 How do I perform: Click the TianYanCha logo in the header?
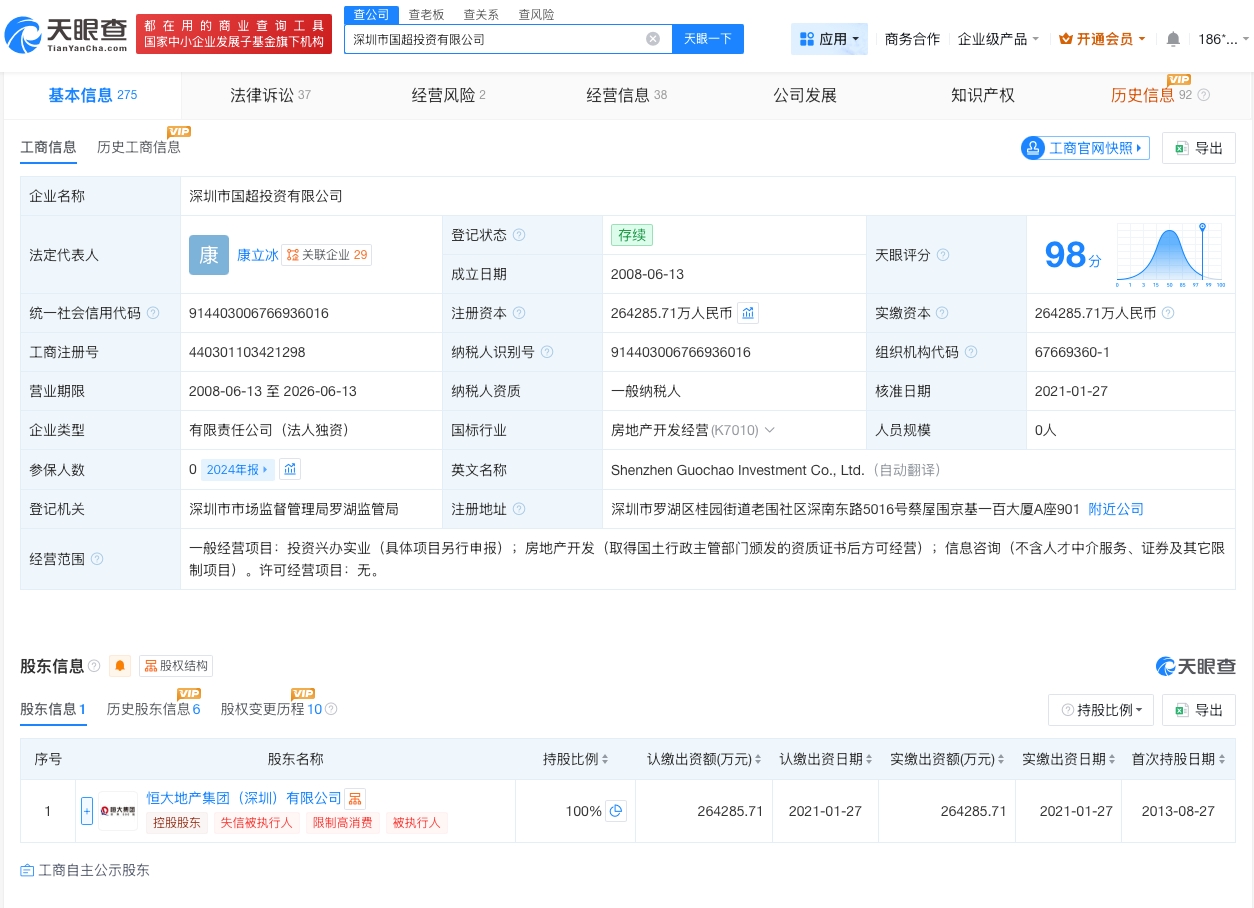click(x=66, y=34)
